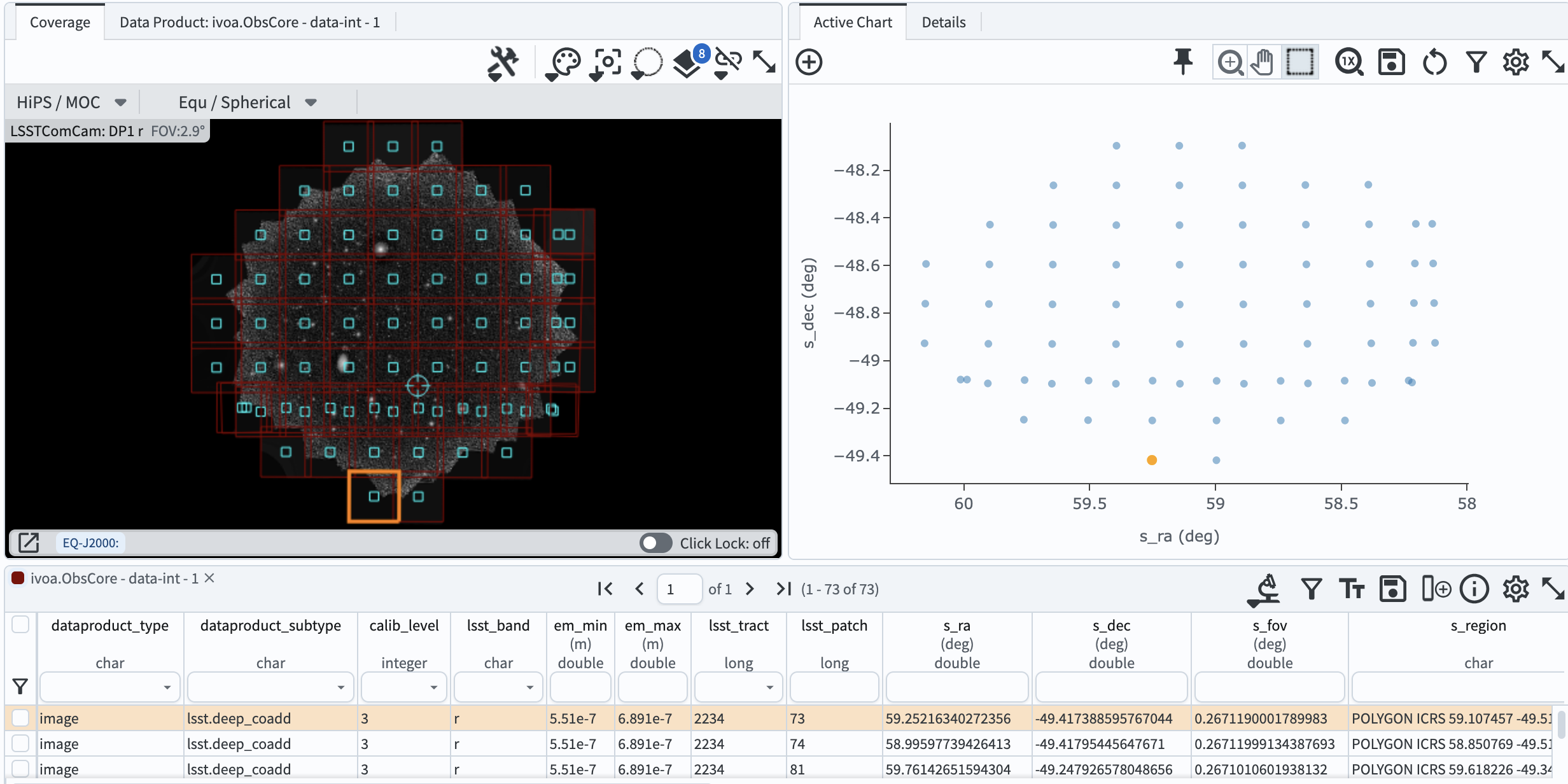Reset chart zoom to 1x
The width and height of the screenshot is (1568, 784).
(x=1348, y=62)
